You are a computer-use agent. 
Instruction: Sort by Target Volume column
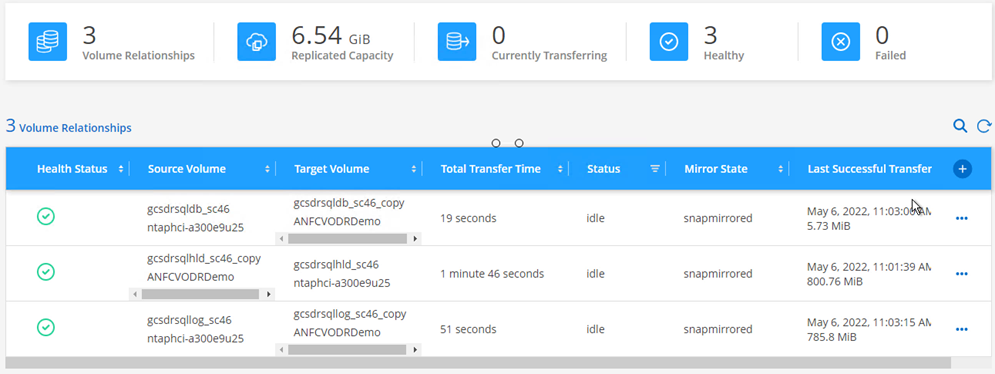(413, 169)
